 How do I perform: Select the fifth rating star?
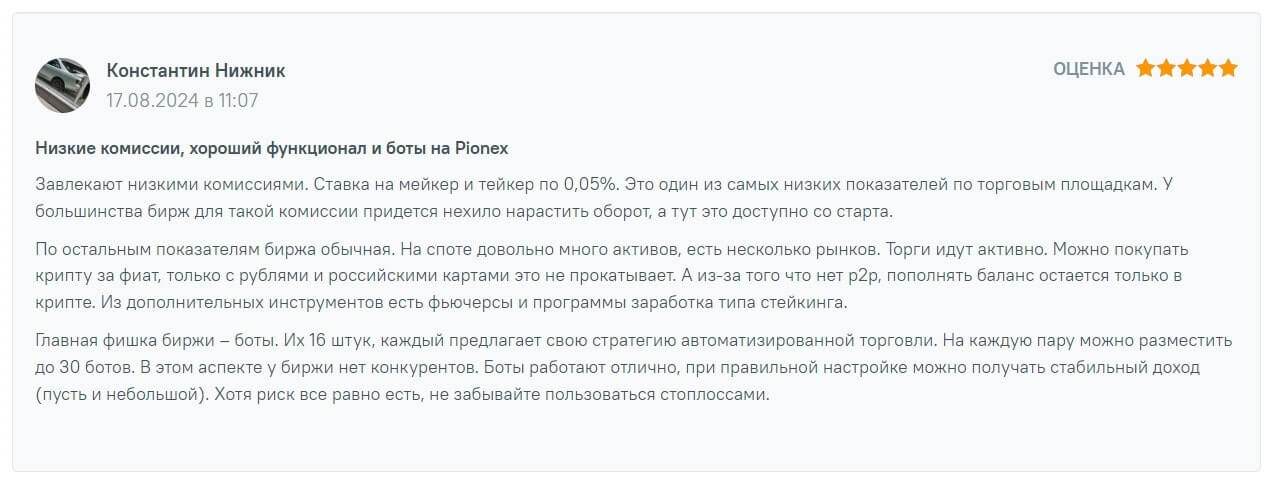(1228, 69)
